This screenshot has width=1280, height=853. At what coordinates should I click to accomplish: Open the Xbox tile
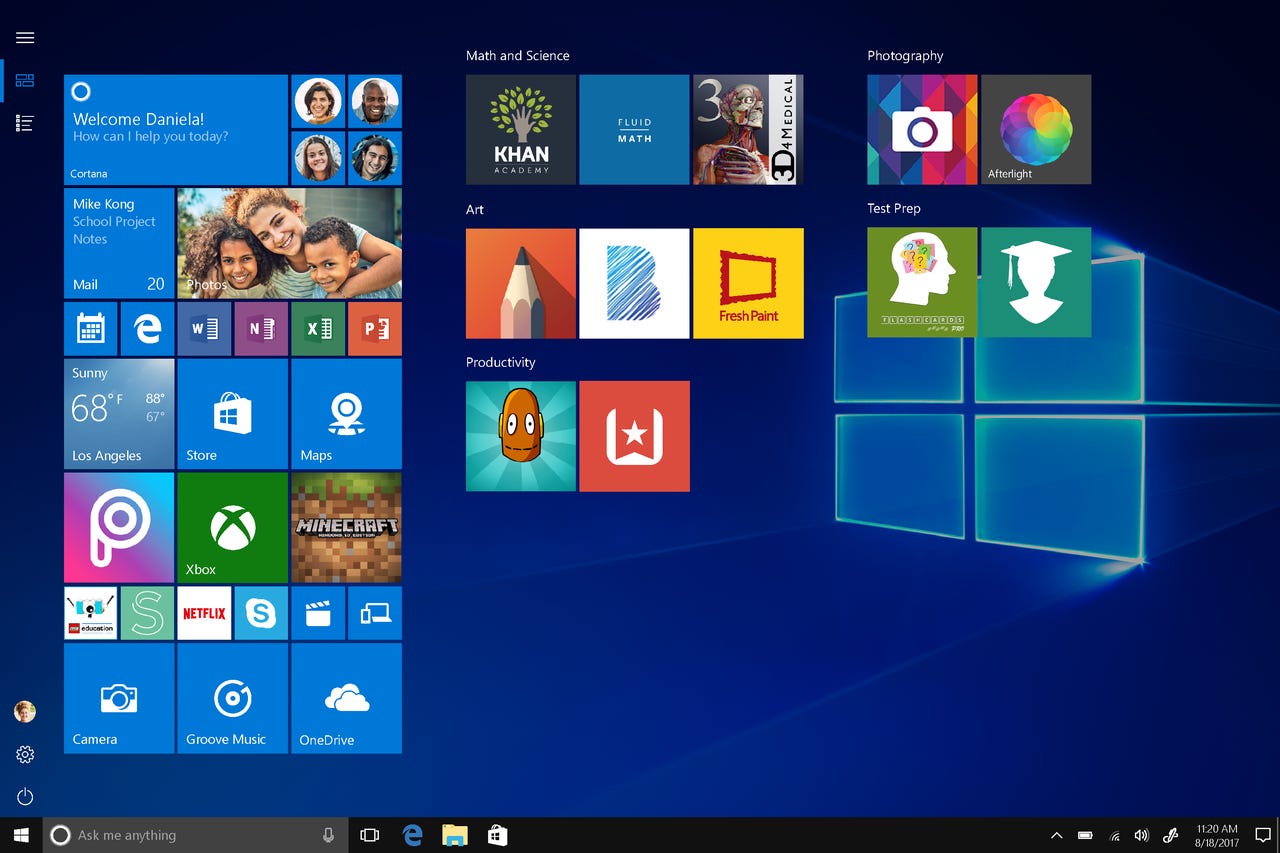[x=232, y=527]
